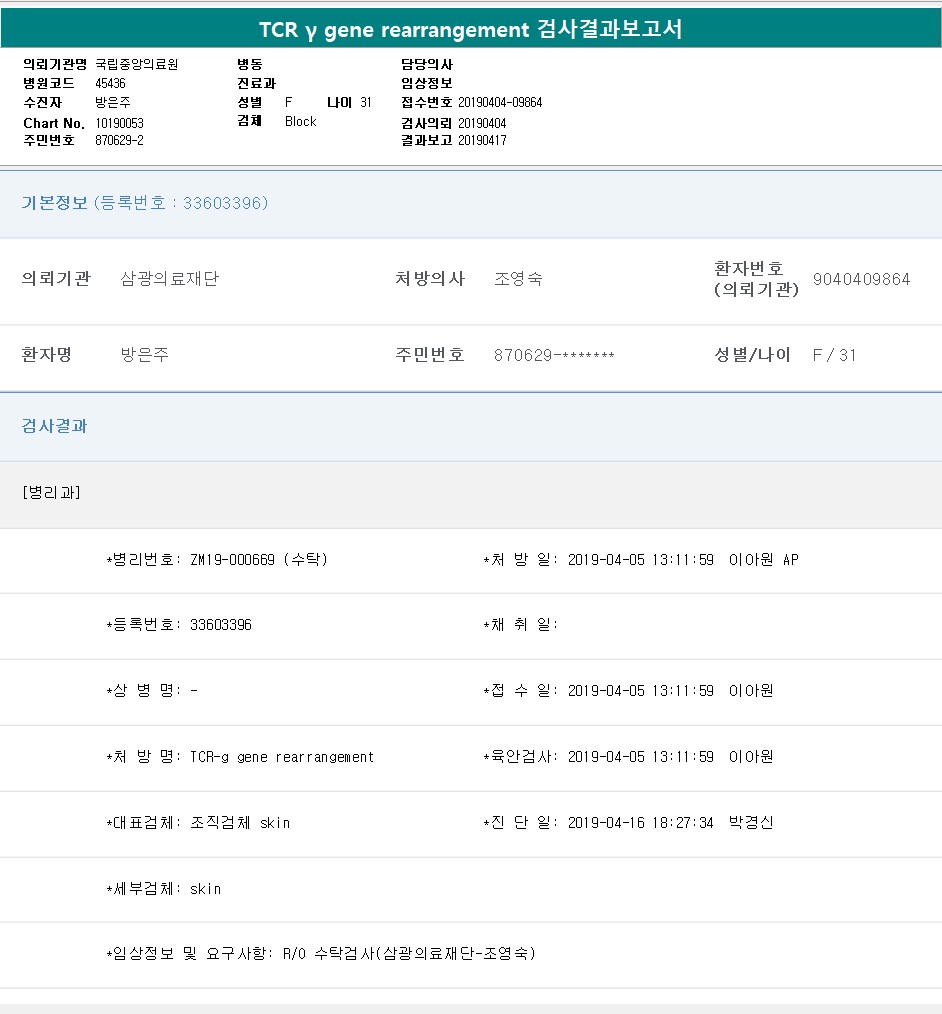Screen dimensions: 942x1014
Task: Click the 진단일 2019-04-16 timestamp
Action: [x=640, y=823]
